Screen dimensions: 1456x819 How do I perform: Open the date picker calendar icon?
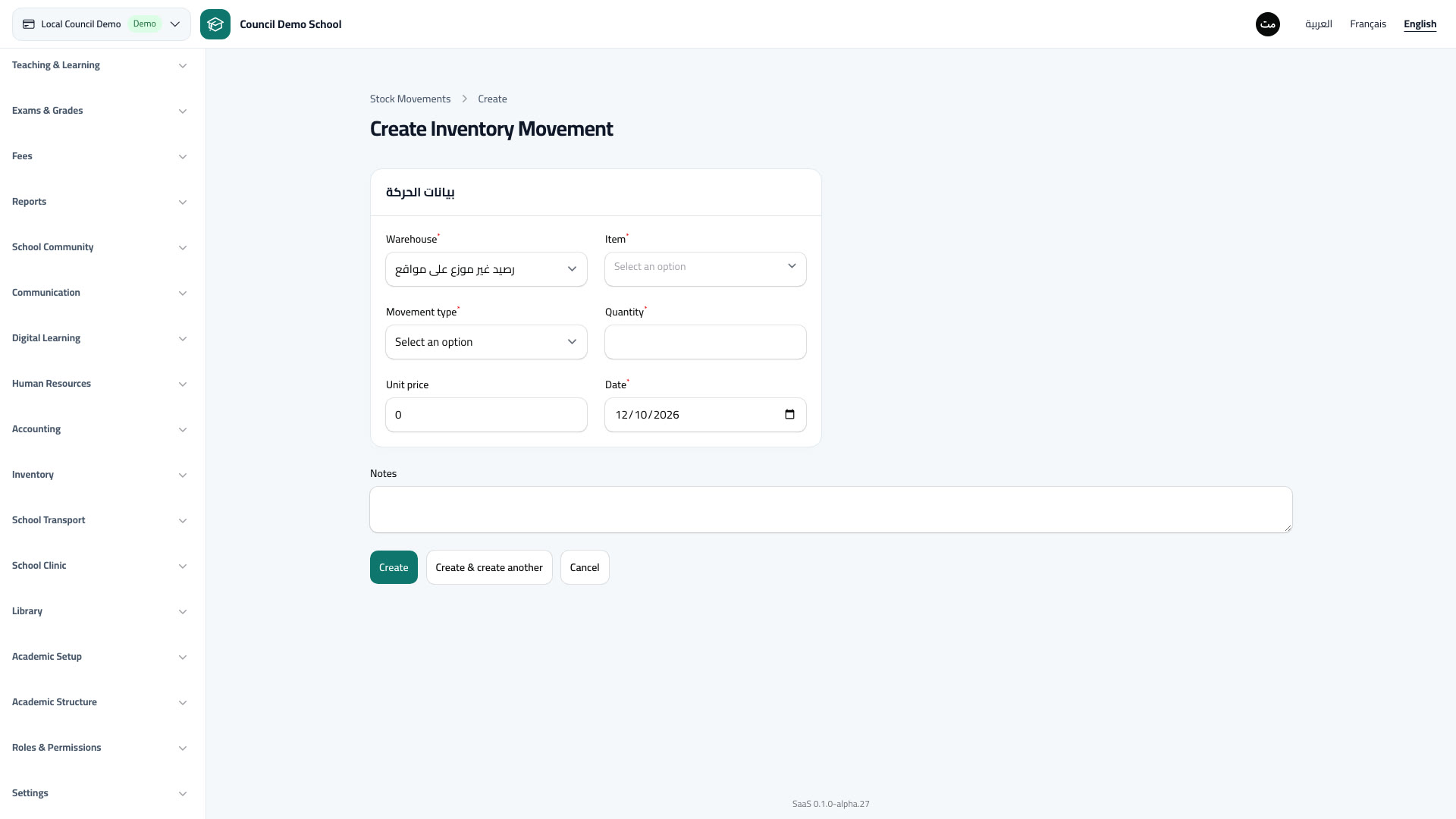tap(789, 415)
